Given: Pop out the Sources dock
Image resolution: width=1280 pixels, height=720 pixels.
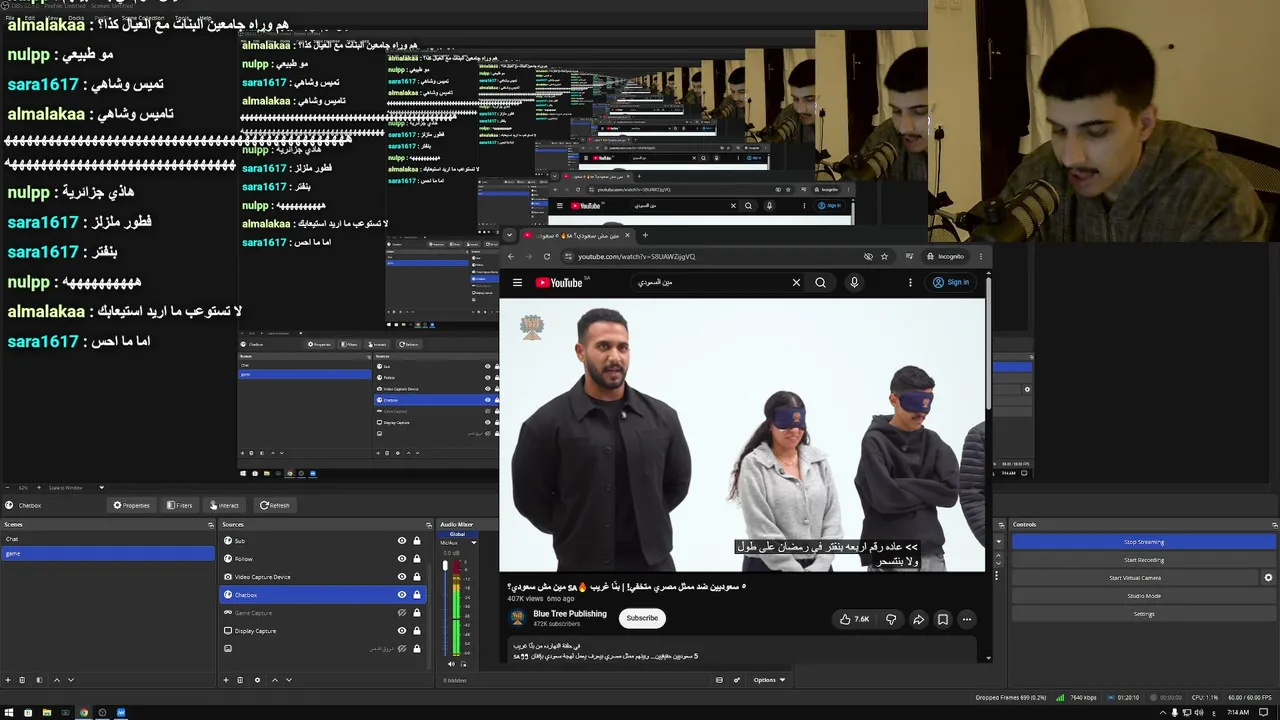Looking at the screenshot, I should click(x=429, y=524).
